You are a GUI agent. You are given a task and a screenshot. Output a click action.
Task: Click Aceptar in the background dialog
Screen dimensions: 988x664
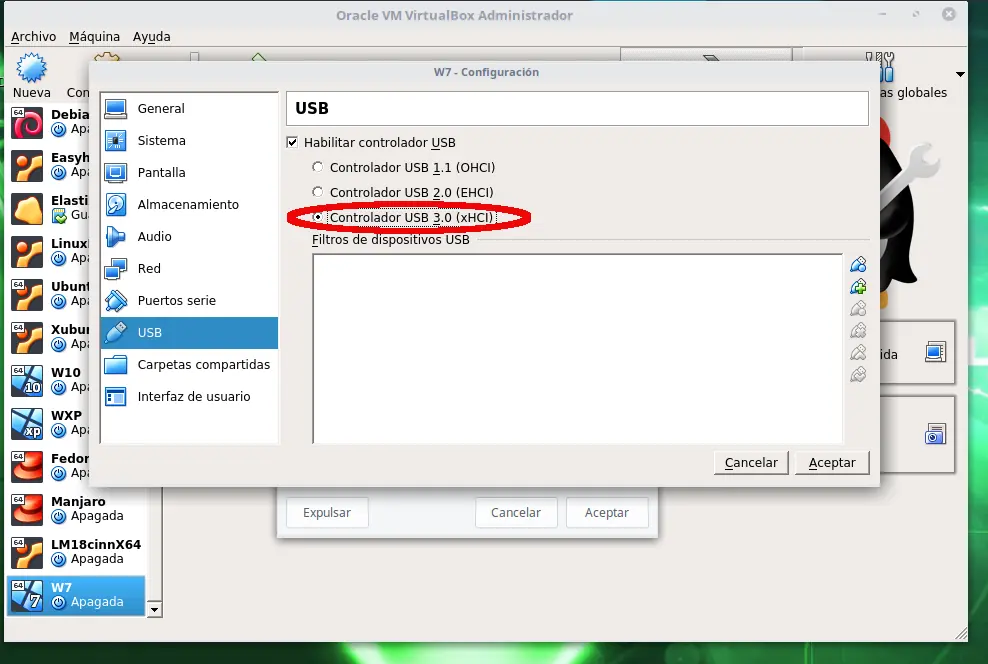[607, 513]
